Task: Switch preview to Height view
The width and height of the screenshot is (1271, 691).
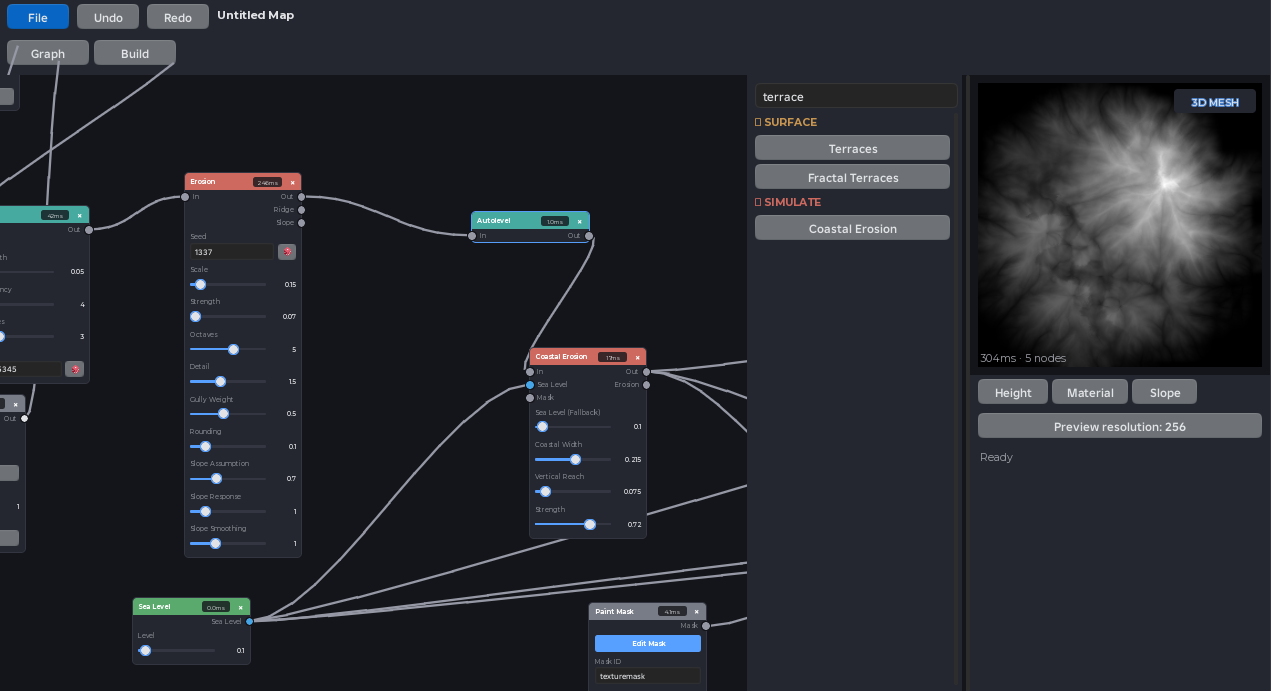Action: tap(1013, 393)
